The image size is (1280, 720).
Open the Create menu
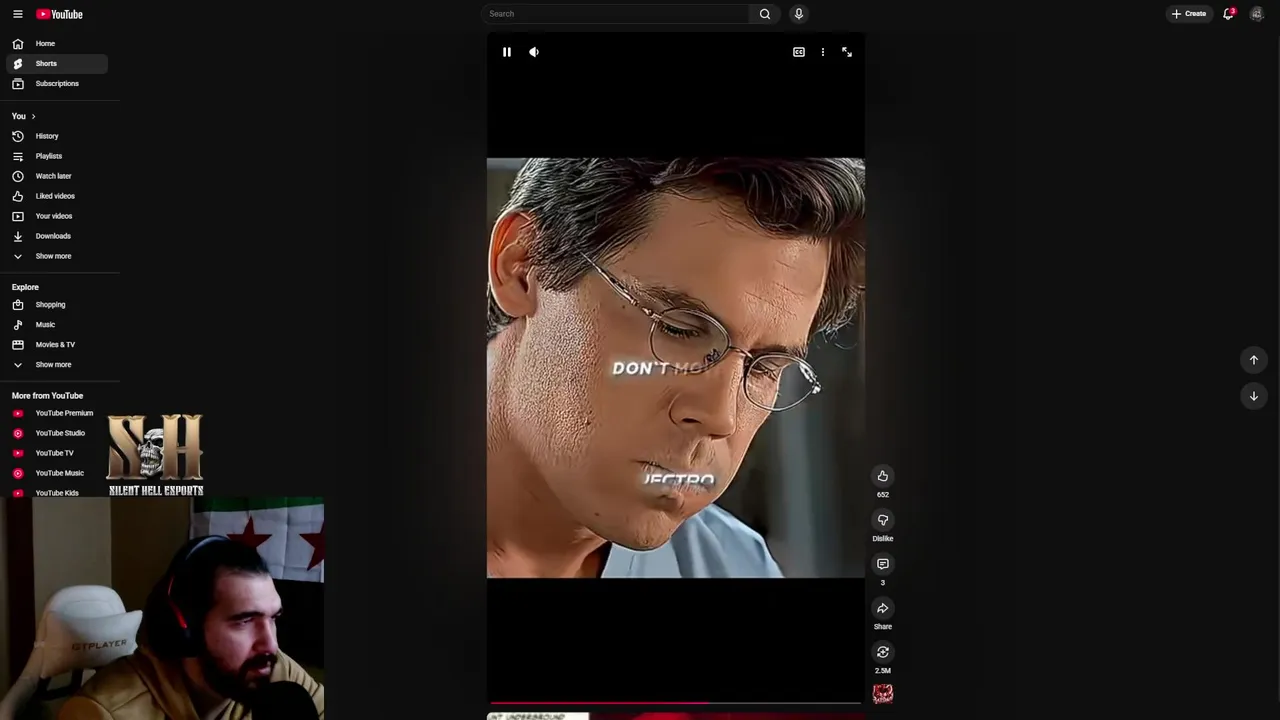1189,14
